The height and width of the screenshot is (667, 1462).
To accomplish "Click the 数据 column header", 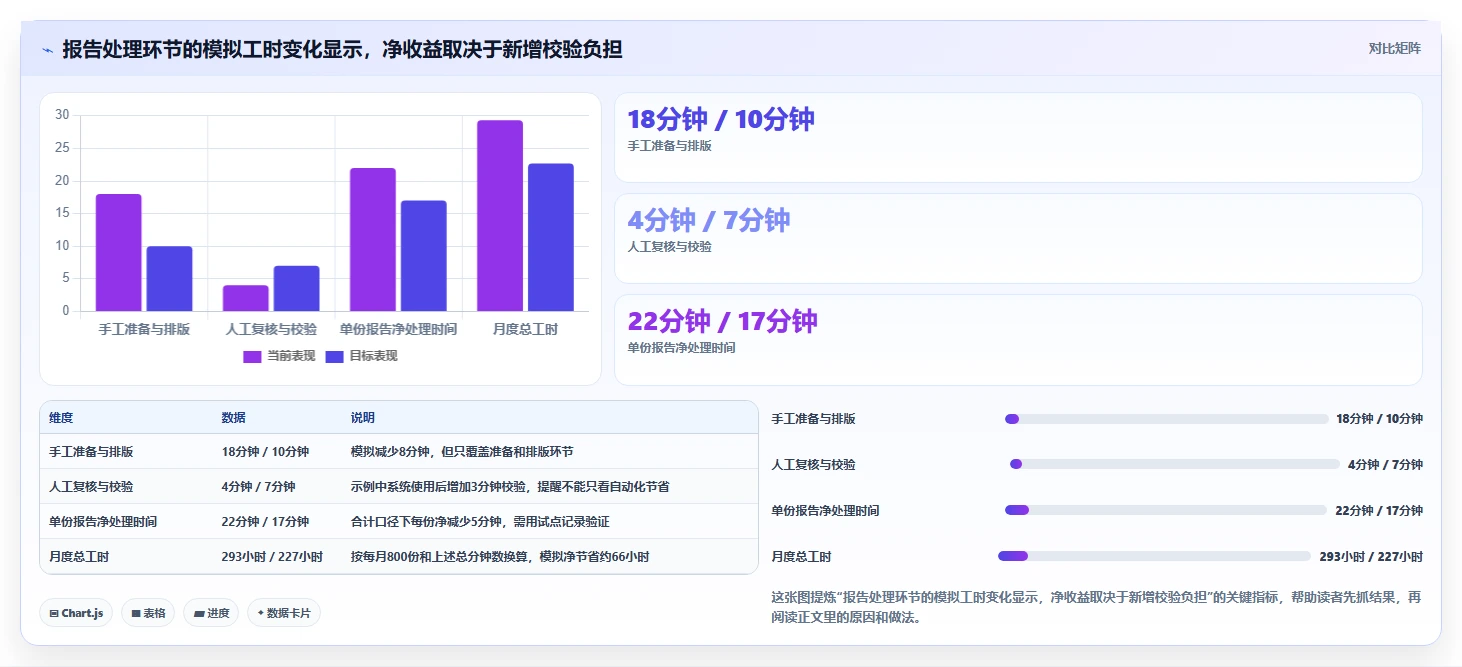I will click(234, 418).
